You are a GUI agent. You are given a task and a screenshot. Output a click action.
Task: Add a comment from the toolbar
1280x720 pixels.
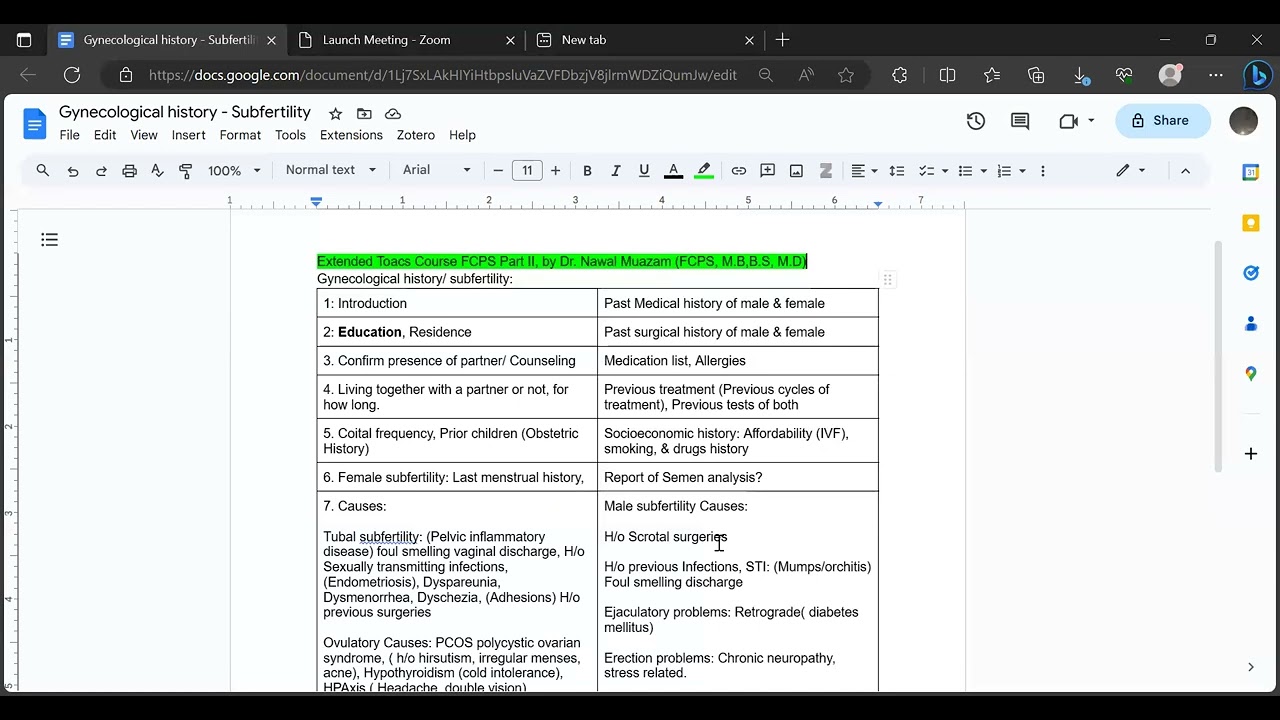768,171
